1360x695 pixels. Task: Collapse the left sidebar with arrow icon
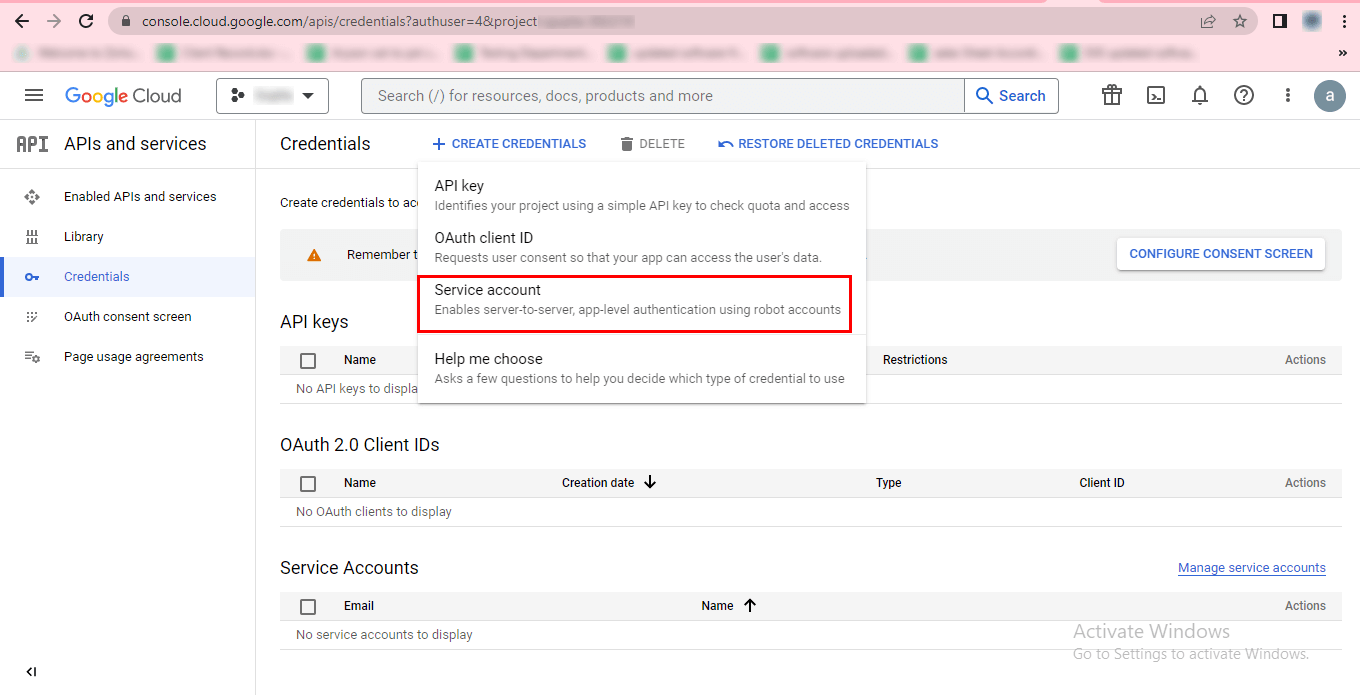[x=31, y=672]
